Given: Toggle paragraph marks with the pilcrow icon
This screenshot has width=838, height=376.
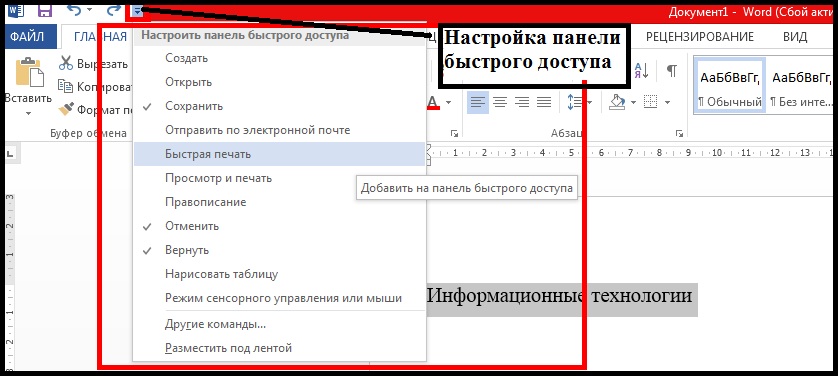Looking at the screenshot, I should 672,70.
